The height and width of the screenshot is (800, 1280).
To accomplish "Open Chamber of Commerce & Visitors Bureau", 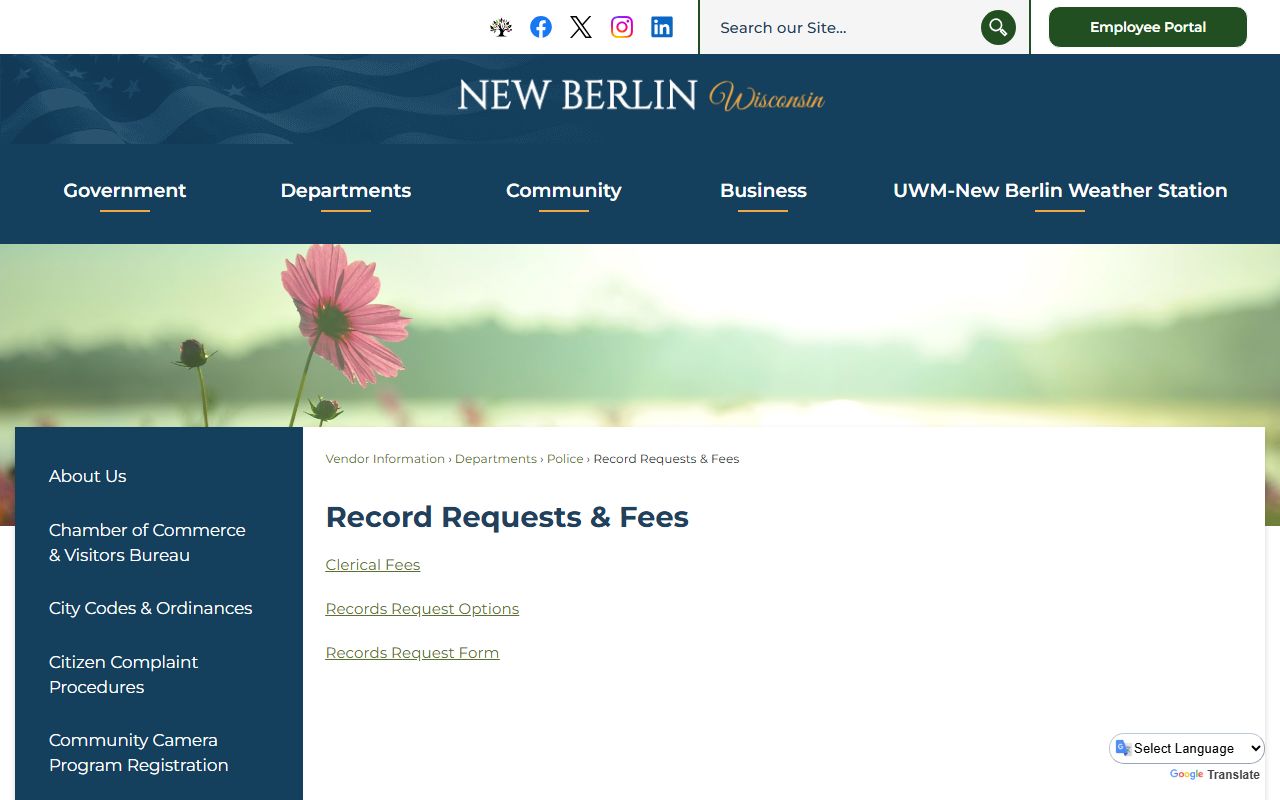I will click(147, 542).
